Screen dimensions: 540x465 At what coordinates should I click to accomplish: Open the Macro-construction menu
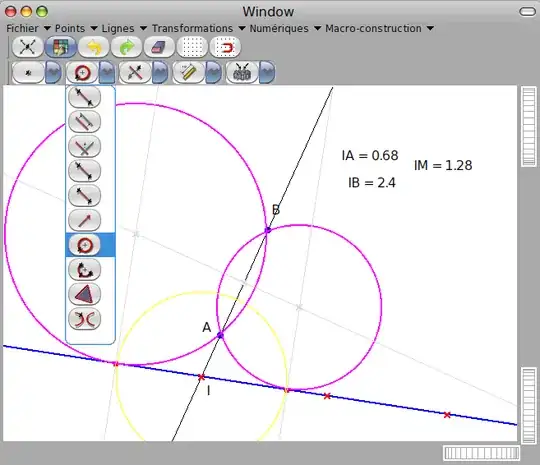tap(379, 28)
